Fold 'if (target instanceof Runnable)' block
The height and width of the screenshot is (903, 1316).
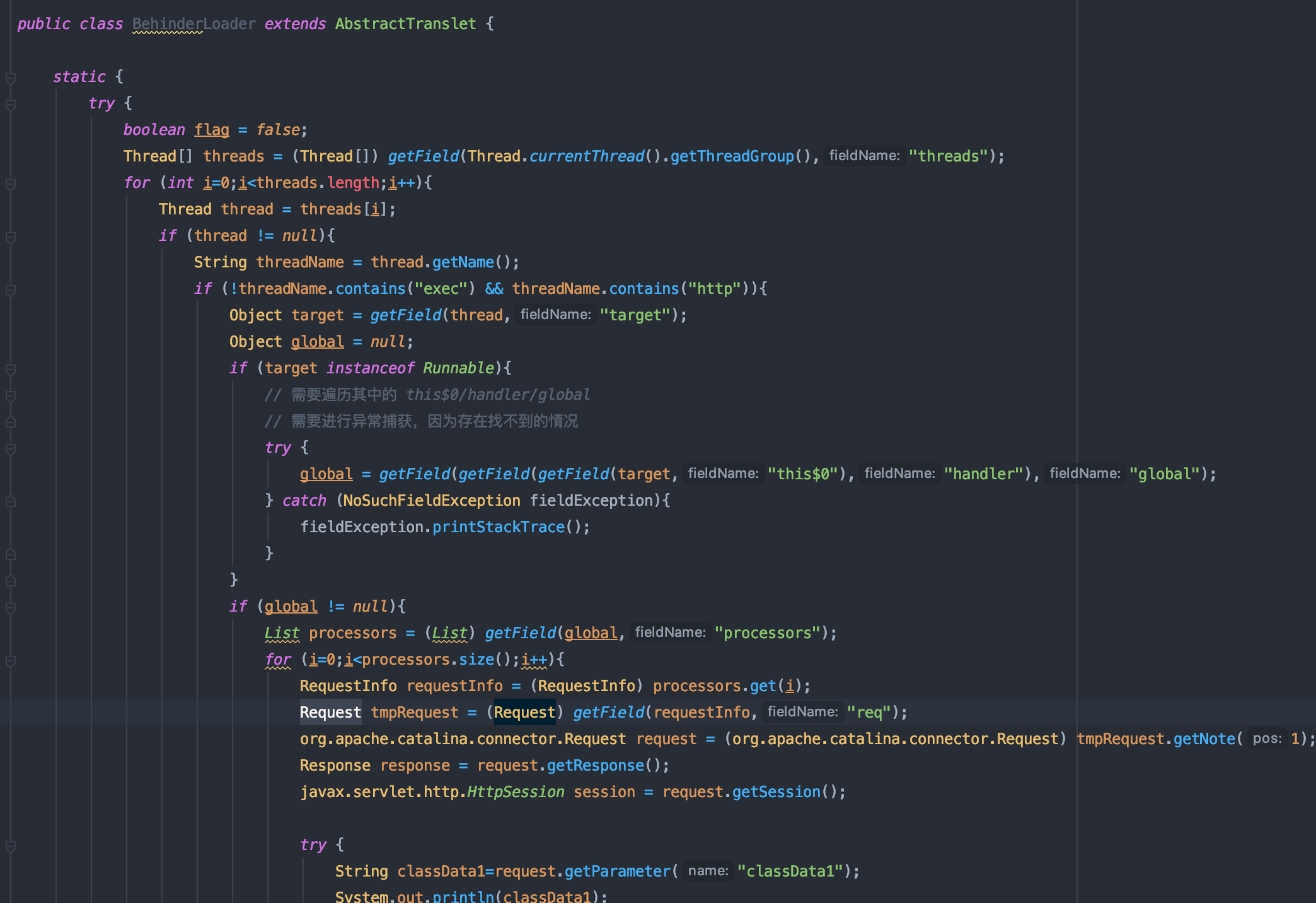click(x=11, y=369)
